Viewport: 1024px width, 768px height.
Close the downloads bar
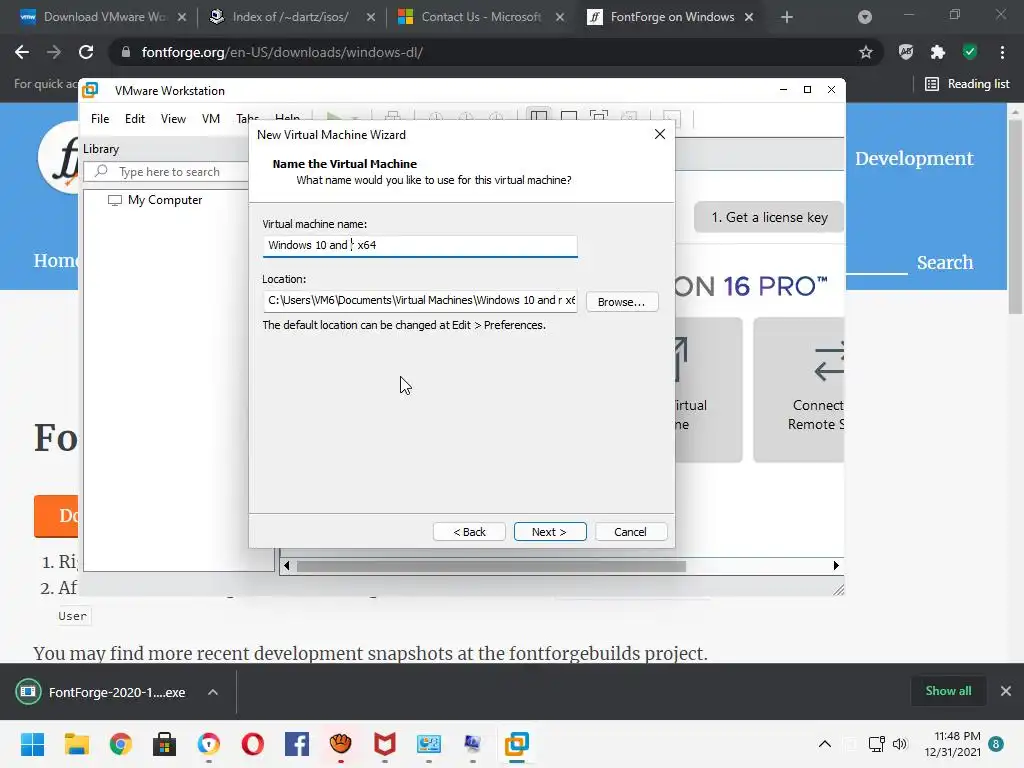pyautogui.click(x=1006, y=691)
